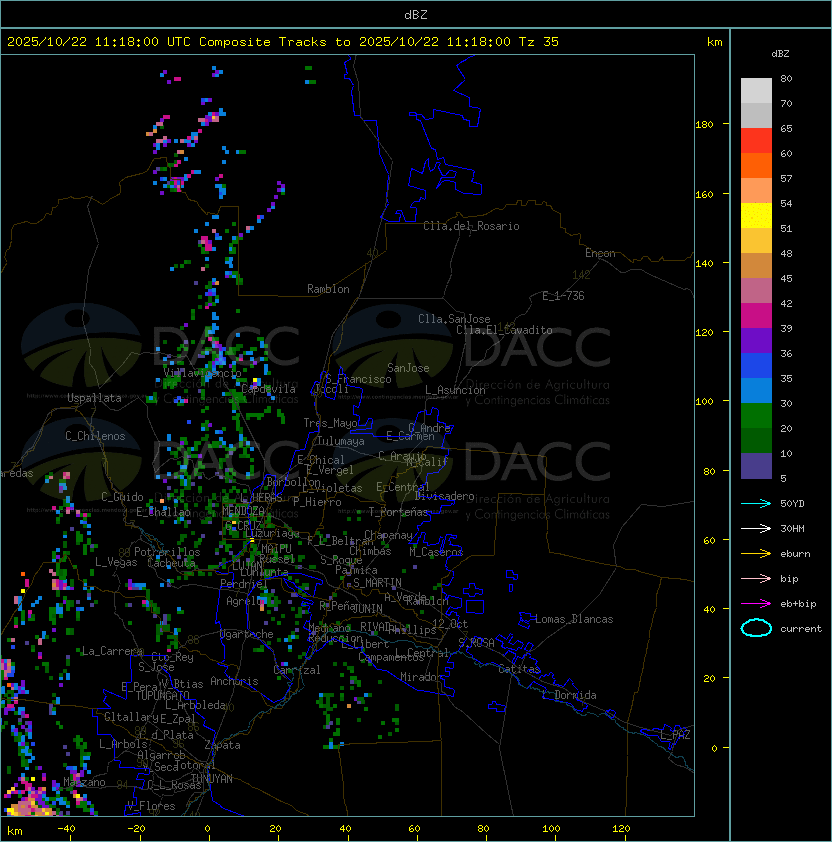This screenshot has width=832, height=842.
Task: Select the 54 dBZ yellow color swatch
Action: coord(756,216)
